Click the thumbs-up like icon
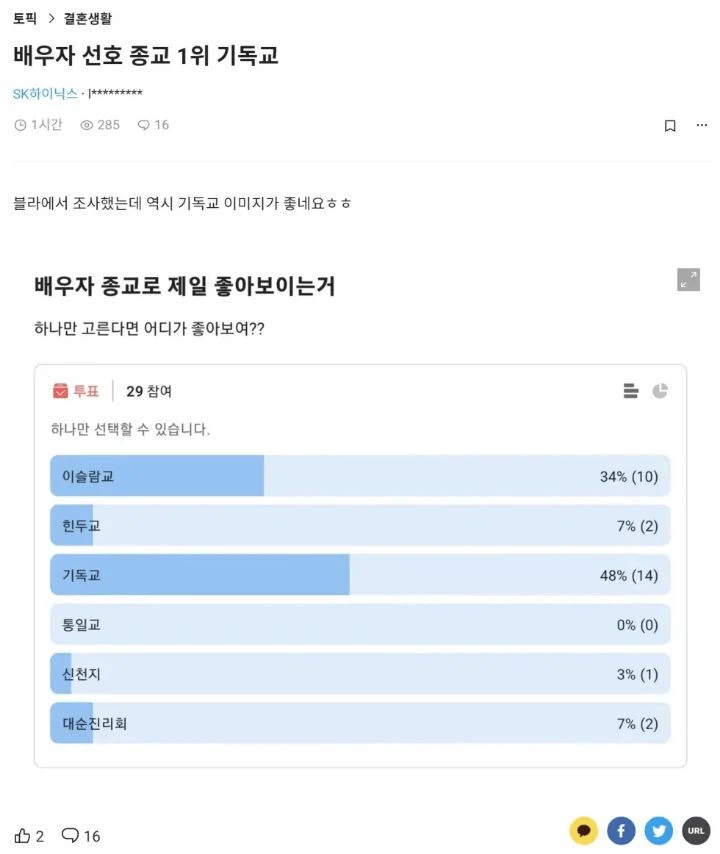The height and width of the screenshot is (854, 720). coord(26,834)
